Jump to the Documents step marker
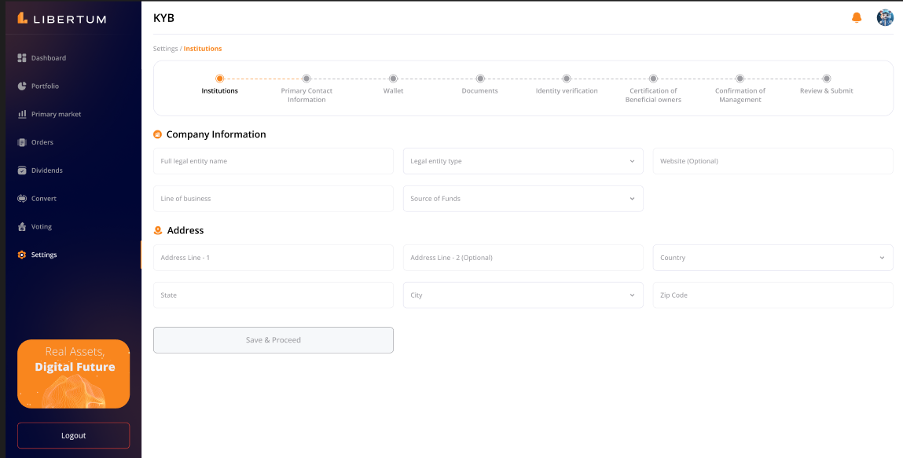Image resolution: width=904 pixels, height=458 pixels. click(x=480, y=78)
